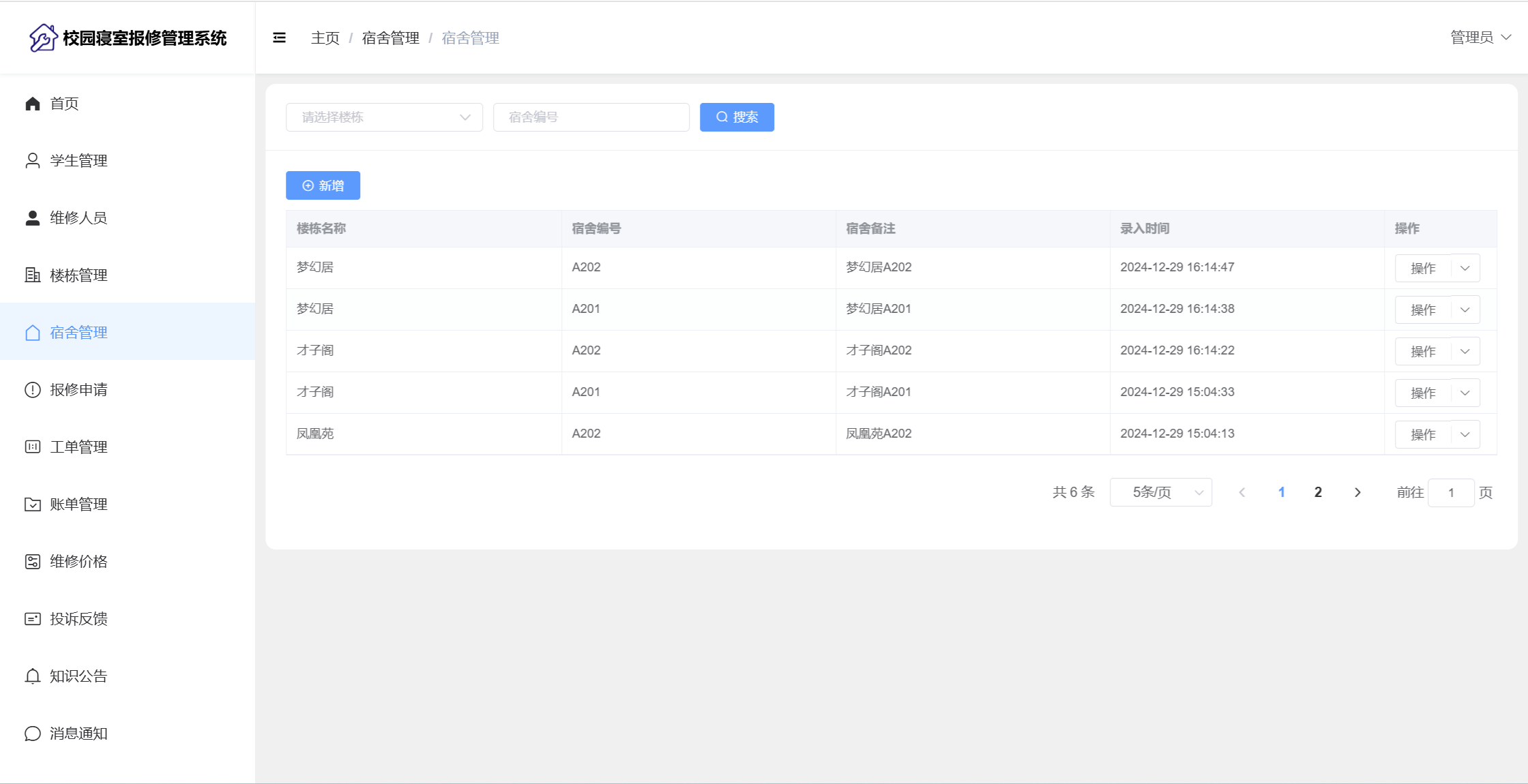Click the 楼栋管理 building icon
Image resolution: width=1528 pixels, height=784 pixels.
coord(33,275)
